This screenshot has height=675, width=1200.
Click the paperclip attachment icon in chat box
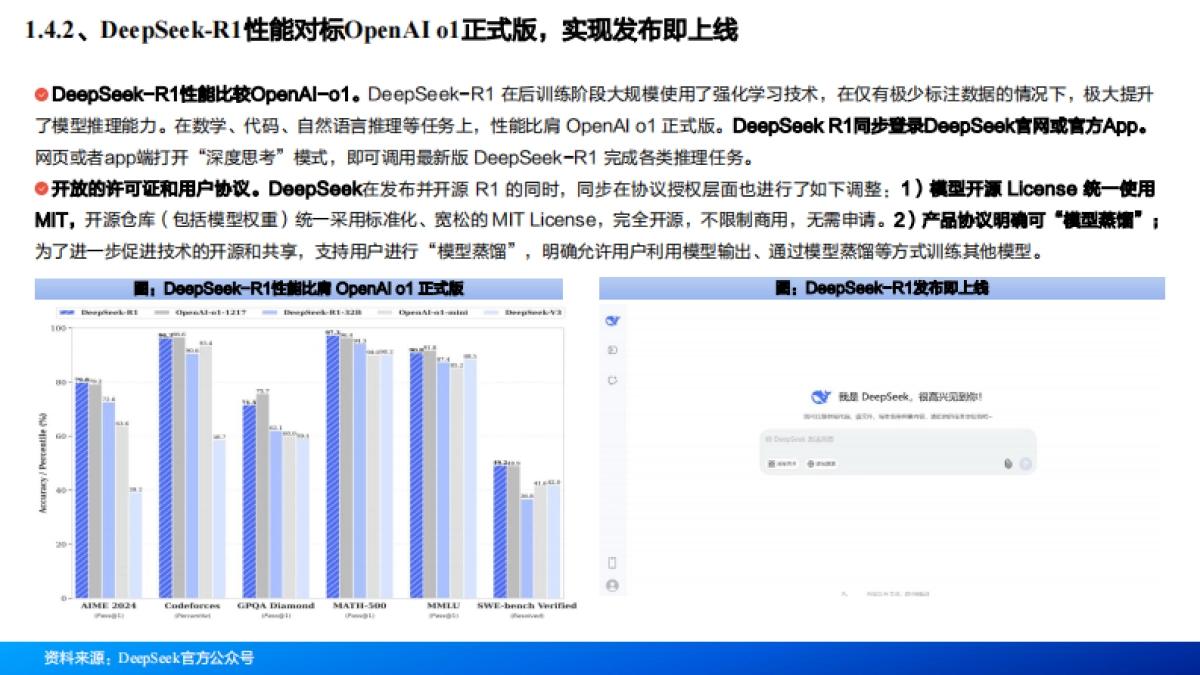(x=1009, y=463)
